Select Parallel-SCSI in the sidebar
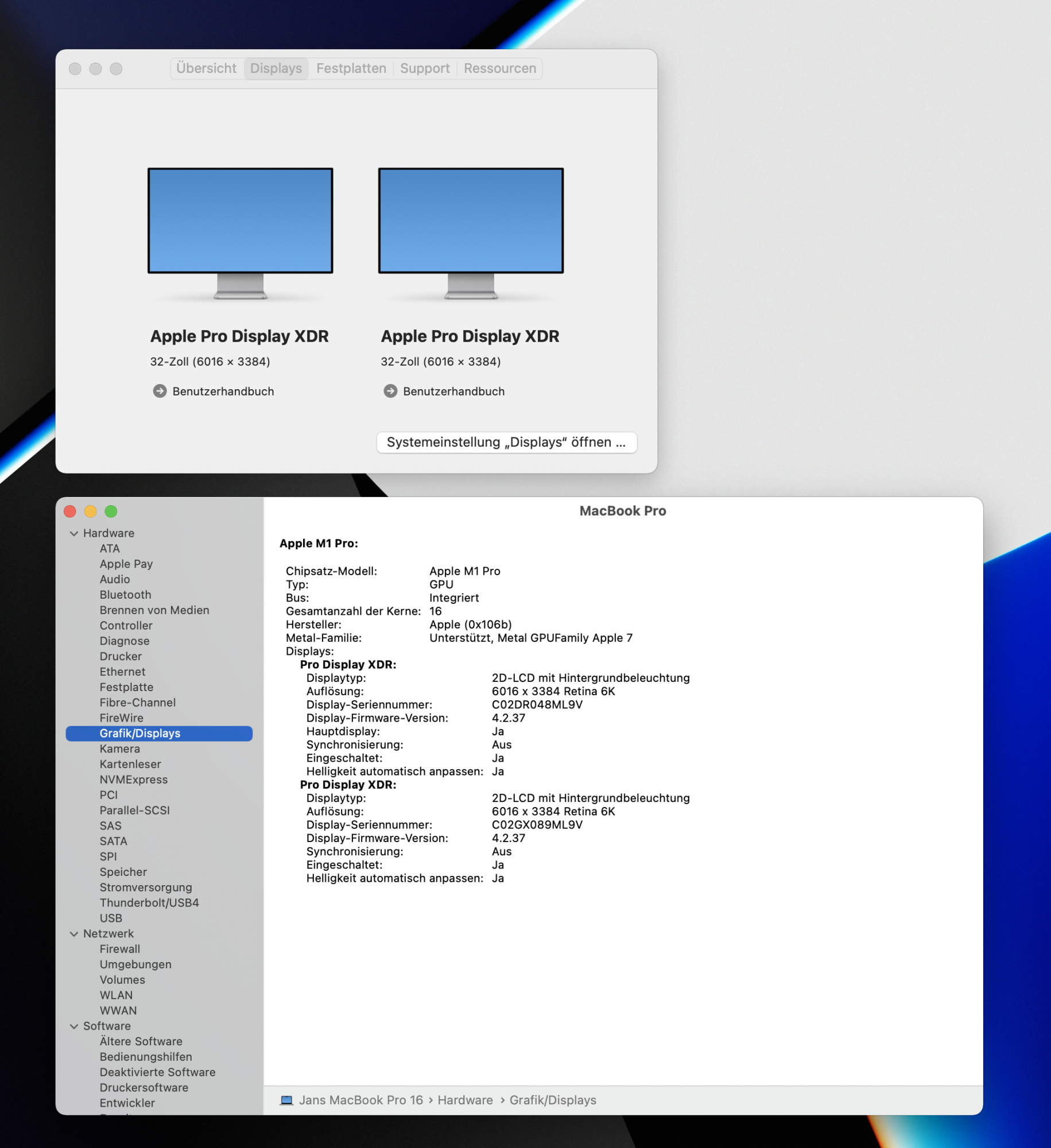Viewport: 1051px width, 1148px height. point(135,810)
